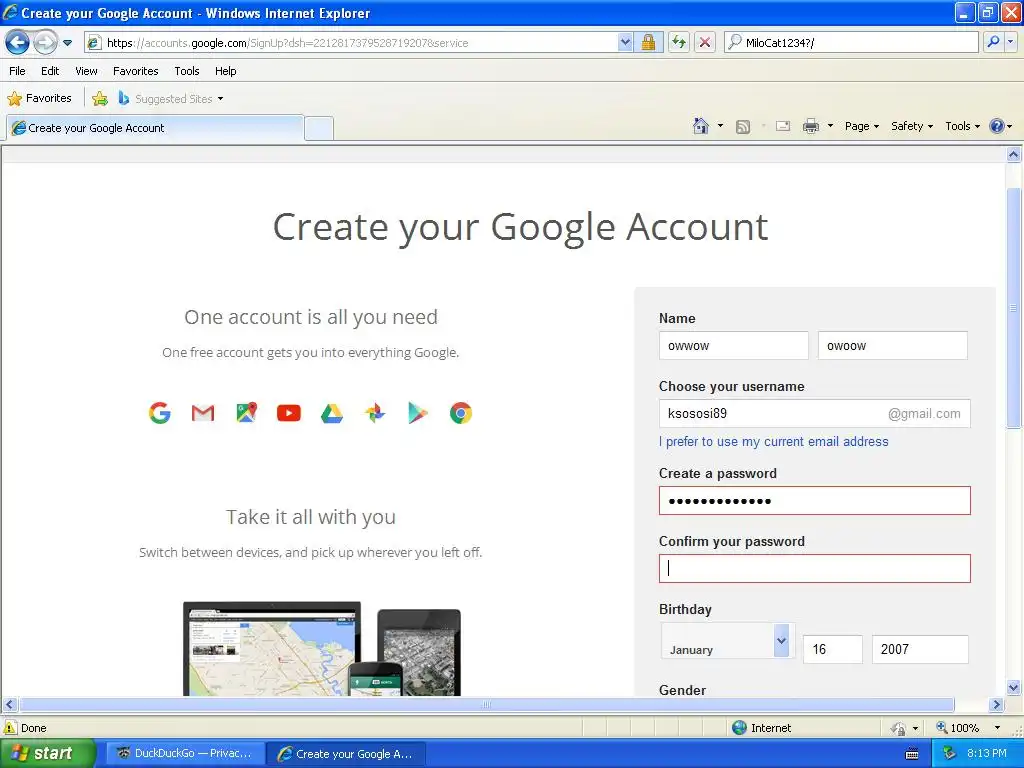This screenshot has width=1024, height=768.
Task: Click the last name field with owoow
Action: point(893,345)
